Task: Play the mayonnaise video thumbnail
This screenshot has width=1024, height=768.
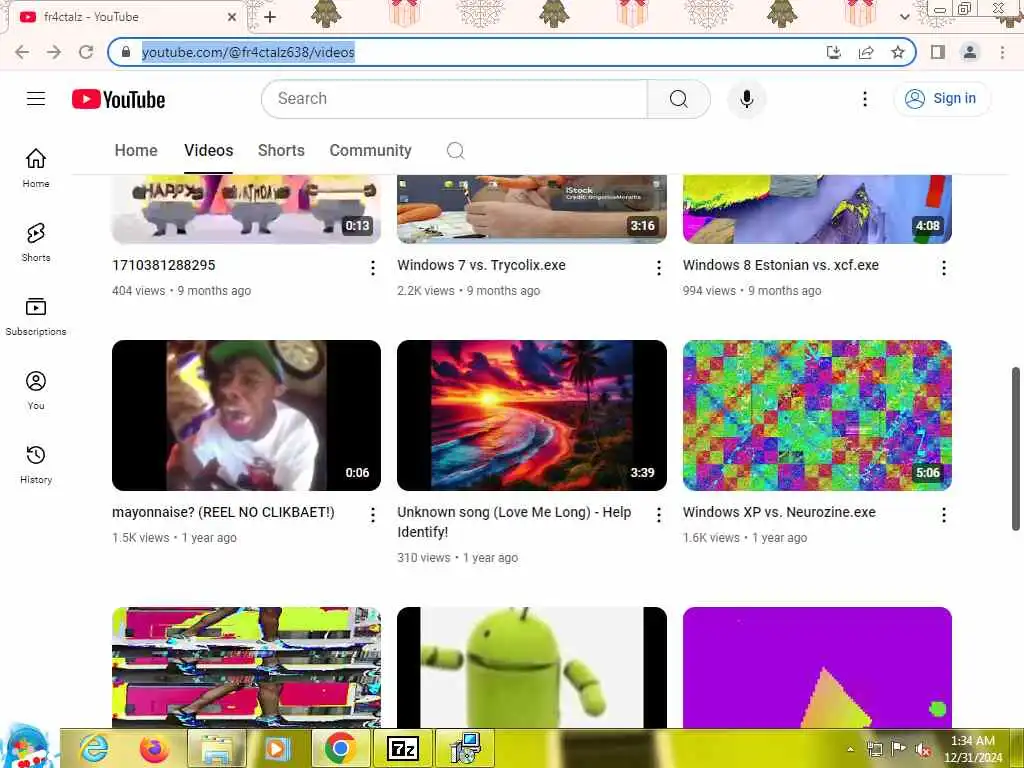Action: 246,415
